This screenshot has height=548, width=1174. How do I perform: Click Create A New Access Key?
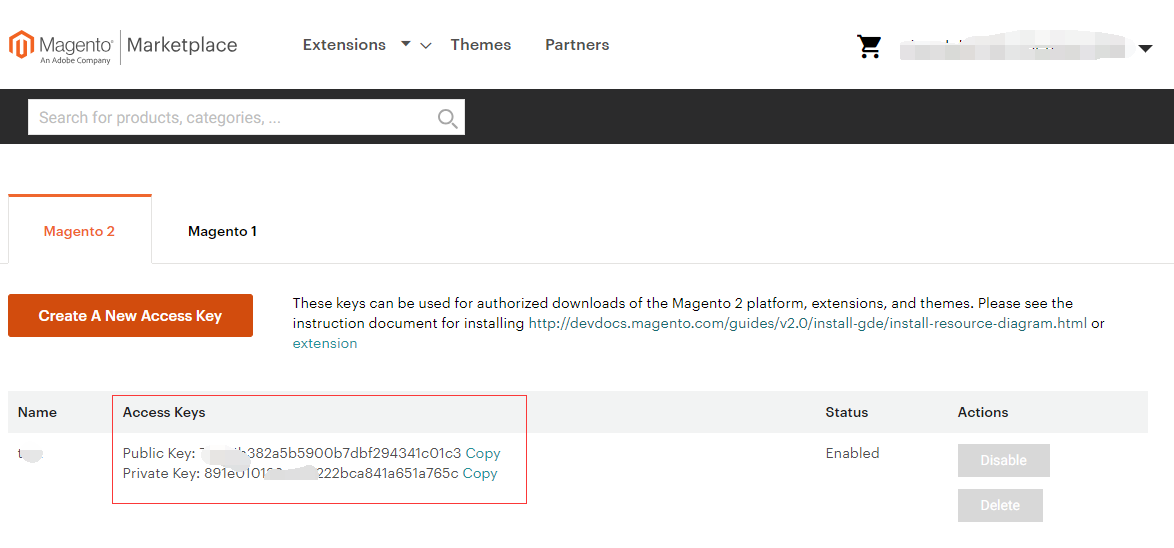(x=130, y=316)
